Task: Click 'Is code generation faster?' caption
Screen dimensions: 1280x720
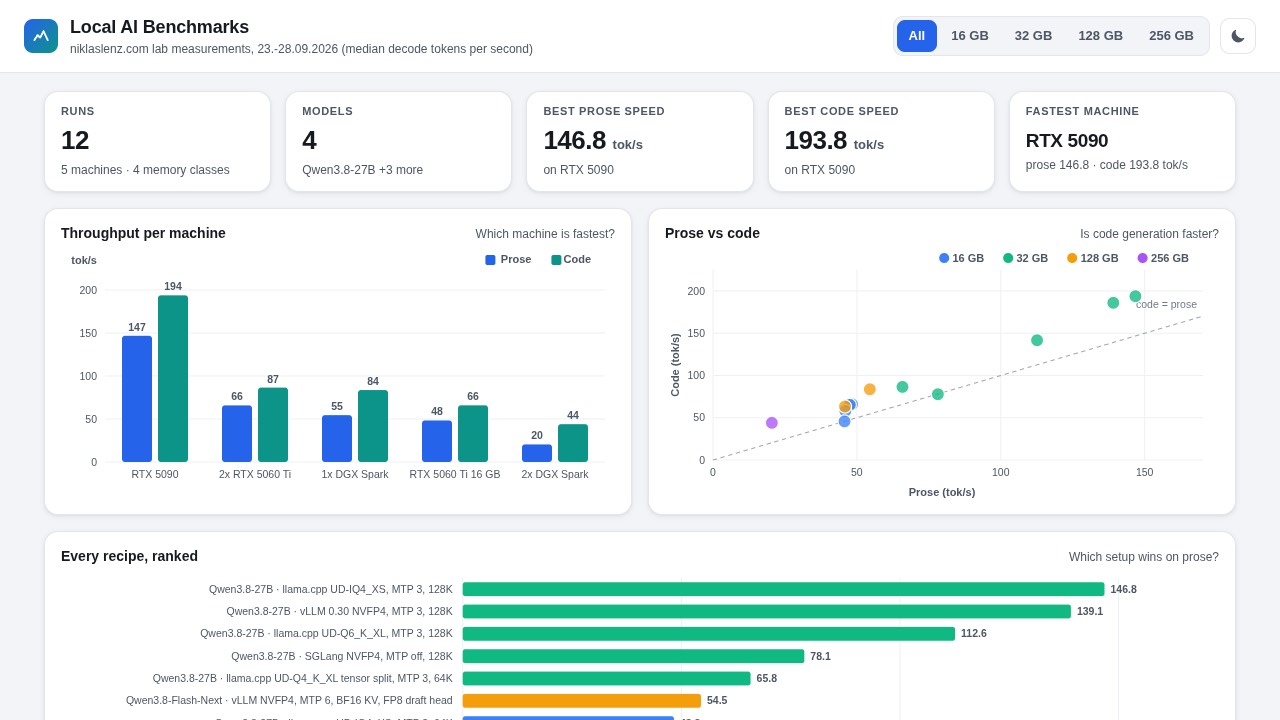Action: 1149,234
